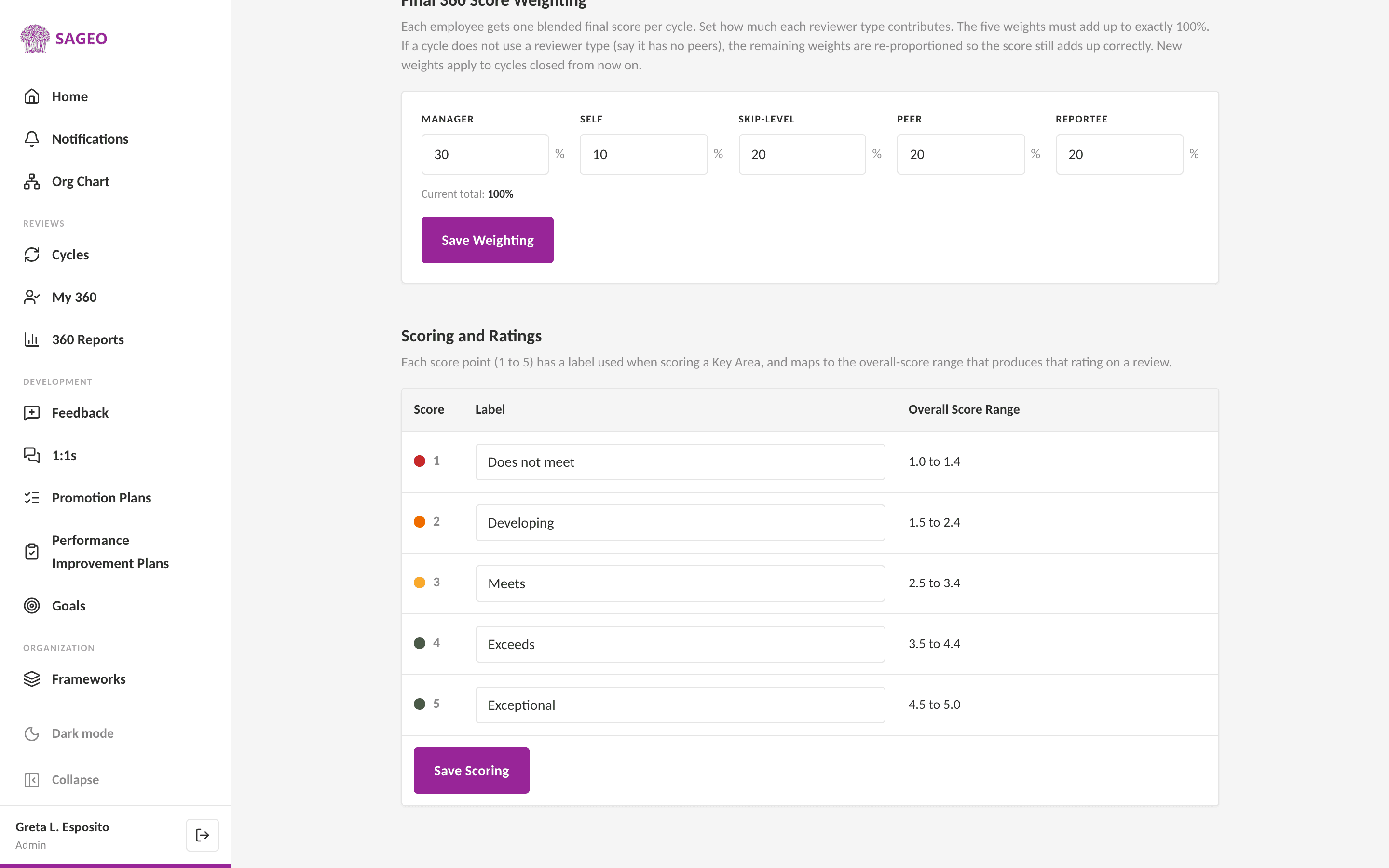
Task: Click the logout arrow icon
Action: pos(203,835)
